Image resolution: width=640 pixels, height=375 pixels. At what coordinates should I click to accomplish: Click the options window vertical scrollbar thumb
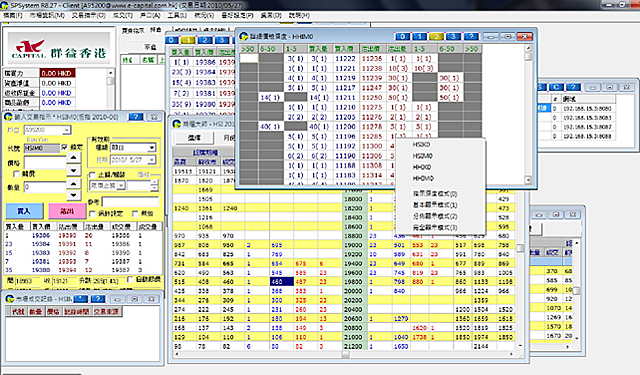click(520, 248)
